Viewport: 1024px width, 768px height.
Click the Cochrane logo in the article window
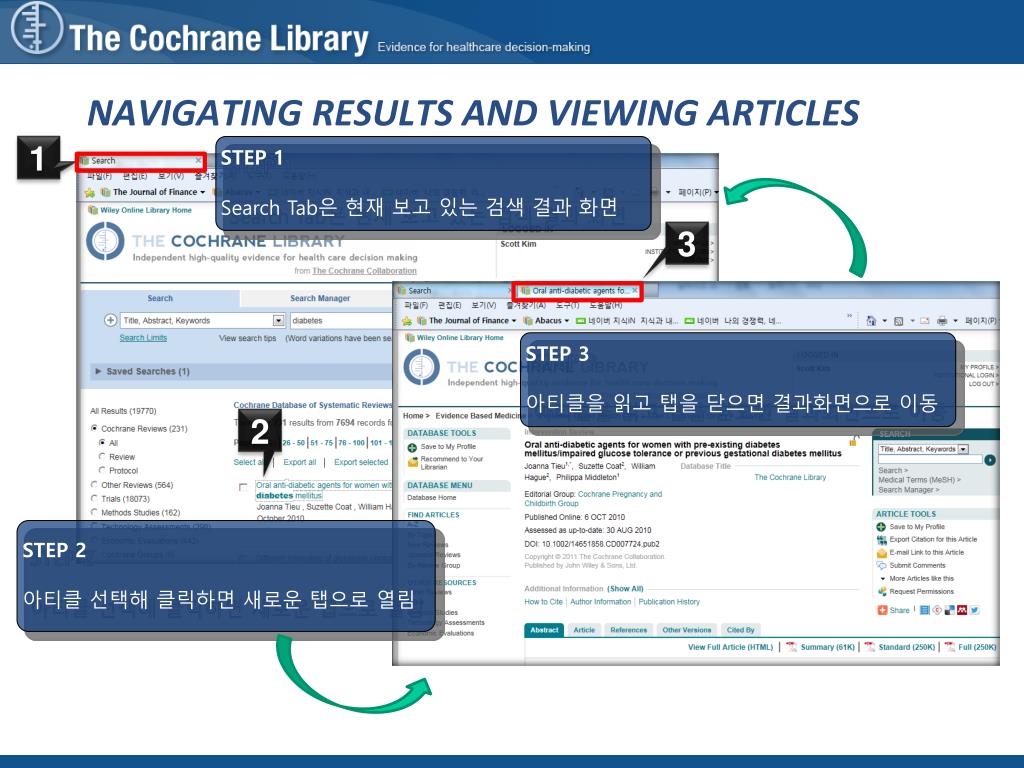coord(421,366)
